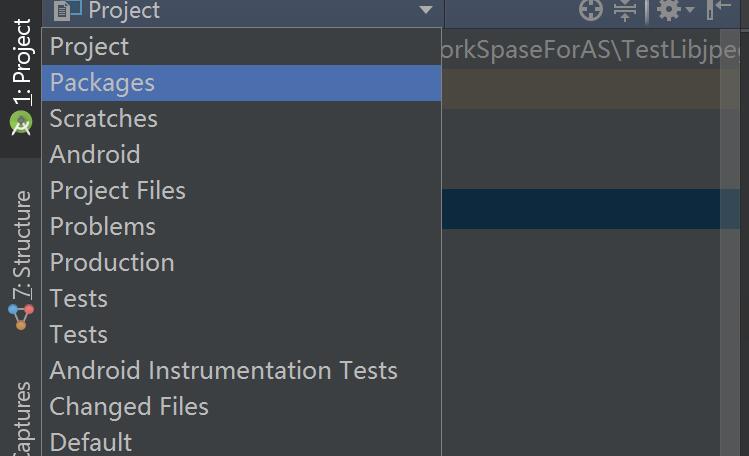This screenshot has width=749, height=456.
Task: Choose the Problems view entry
Action: pyautogui.click(x=241, y=226)
